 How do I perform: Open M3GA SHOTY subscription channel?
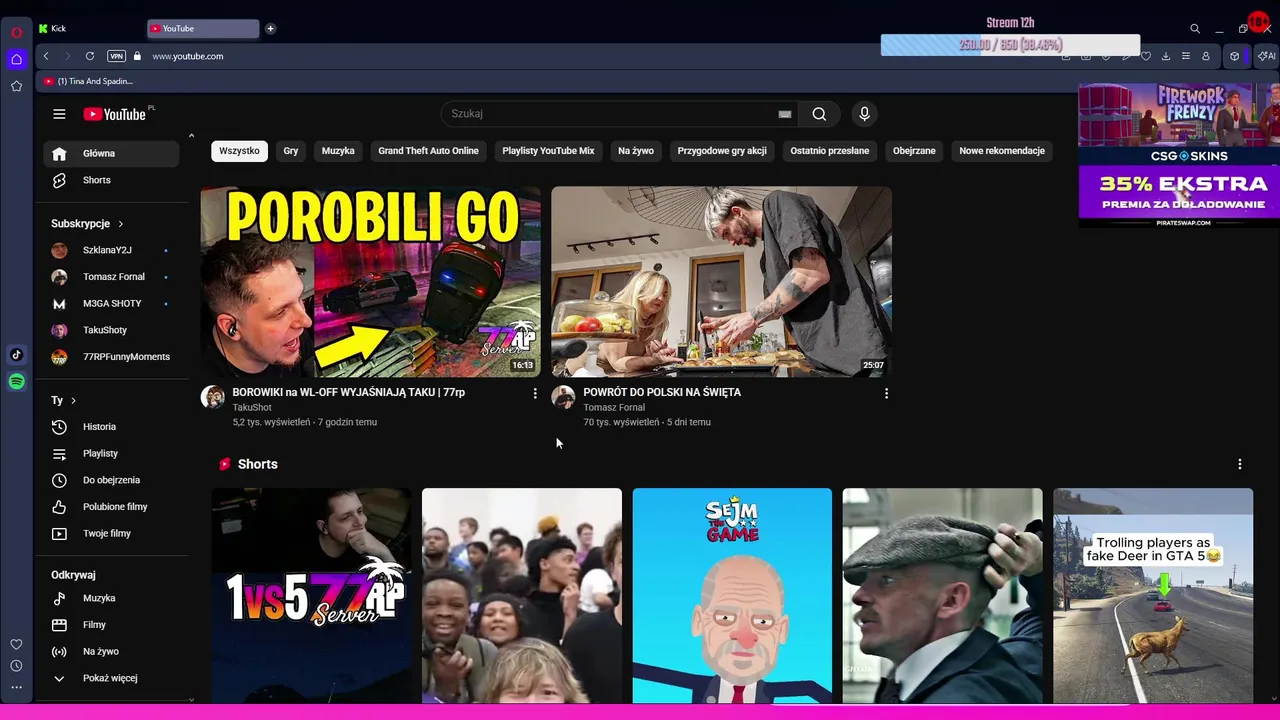(111, 303)
